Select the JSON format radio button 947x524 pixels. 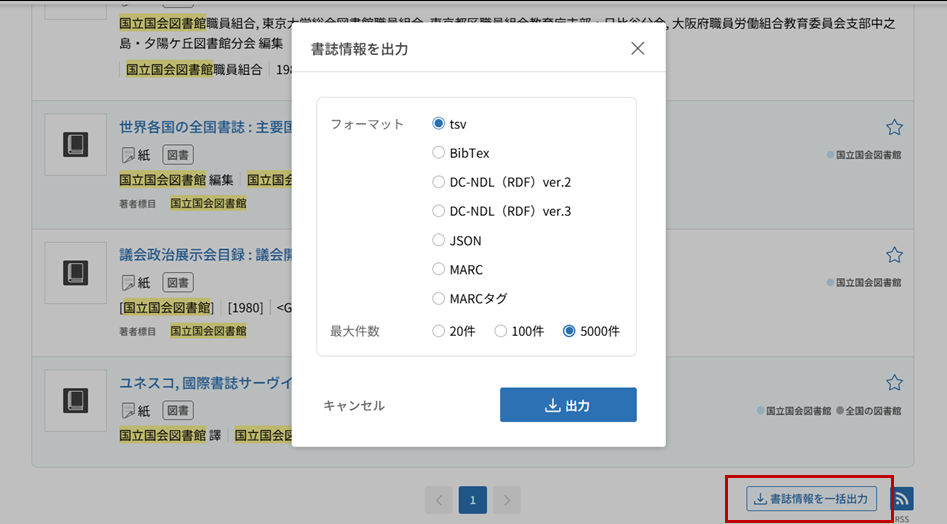[x=438, y=240]
